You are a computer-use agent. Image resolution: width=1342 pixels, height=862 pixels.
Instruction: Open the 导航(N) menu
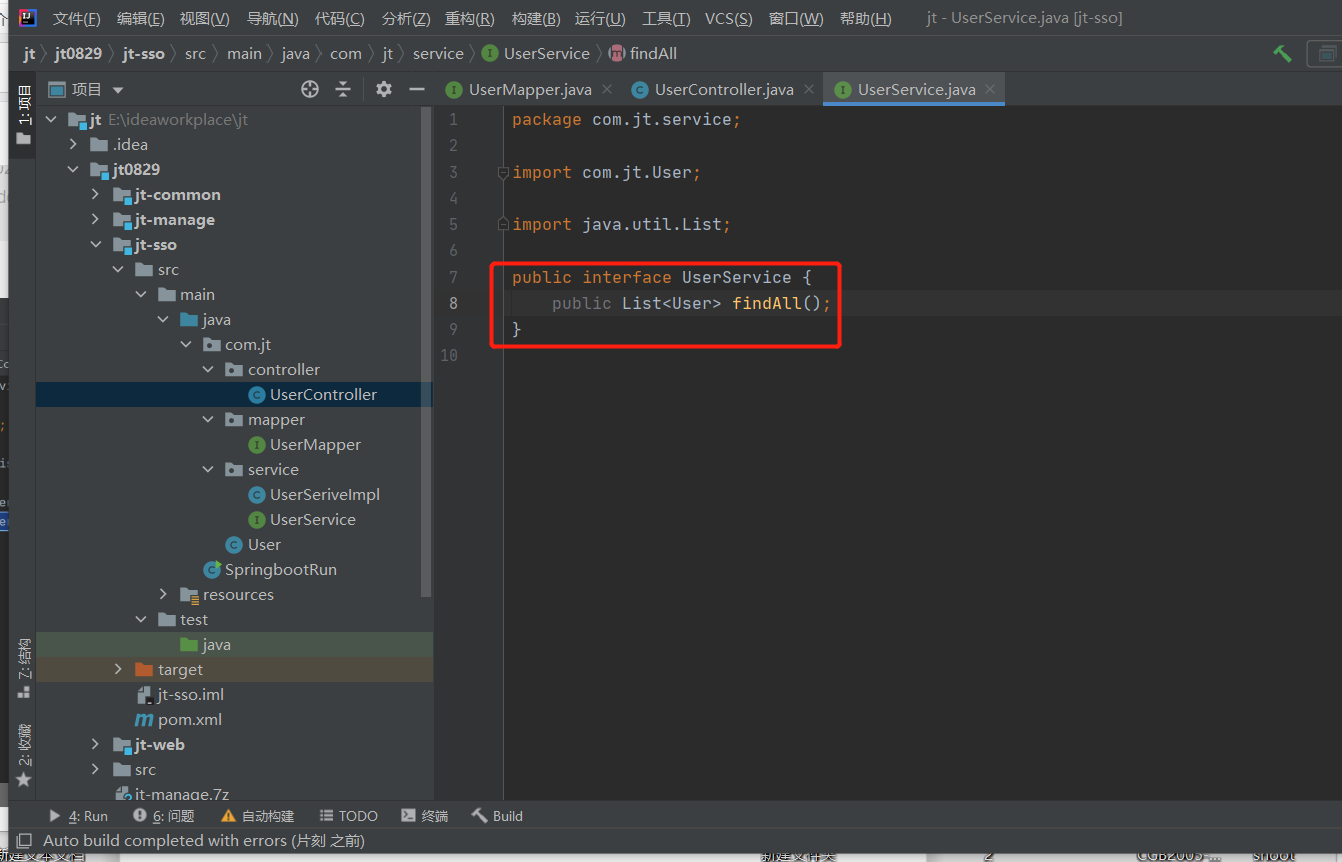coord(272,19)
